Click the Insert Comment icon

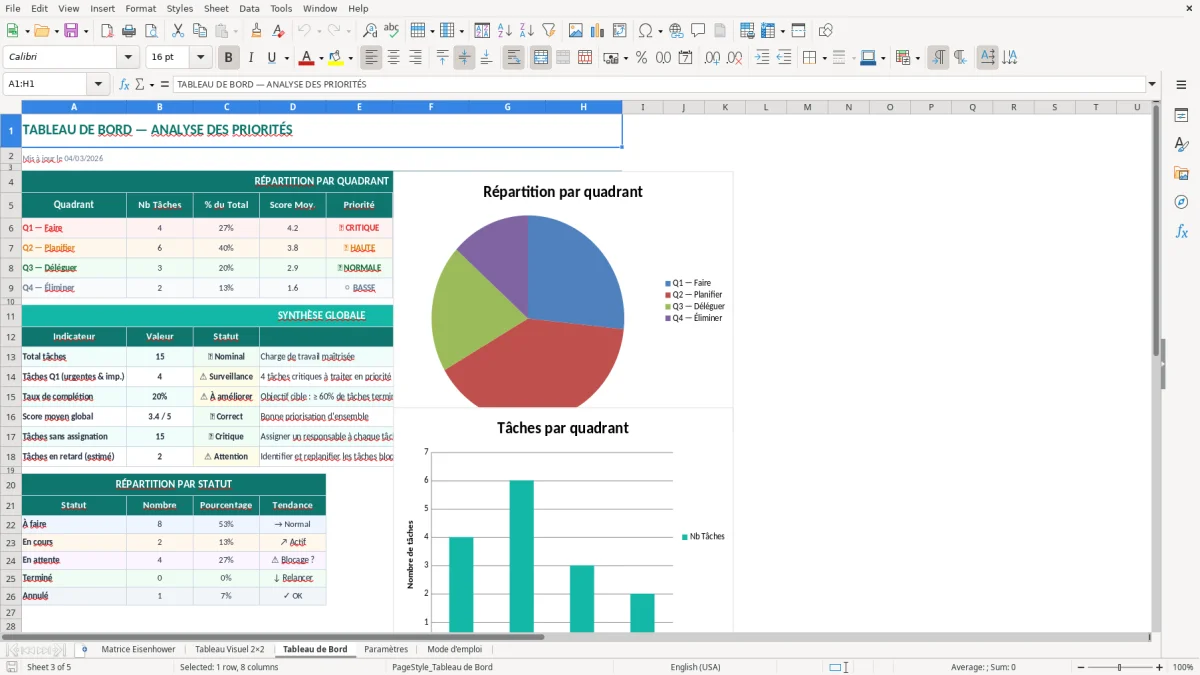(698, 30)
